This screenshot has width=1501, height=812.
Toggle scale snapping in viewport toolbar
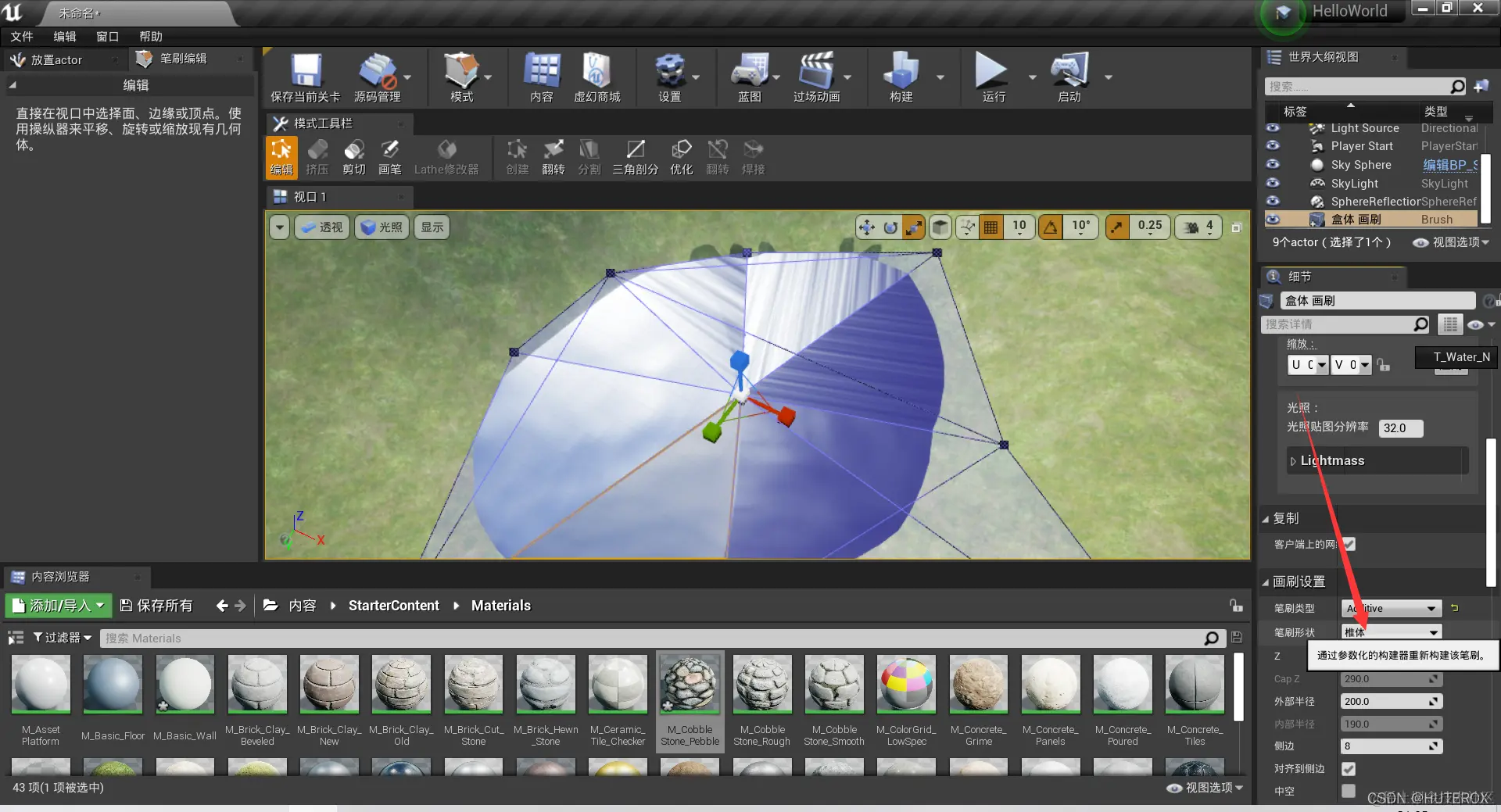[1116, 227]
